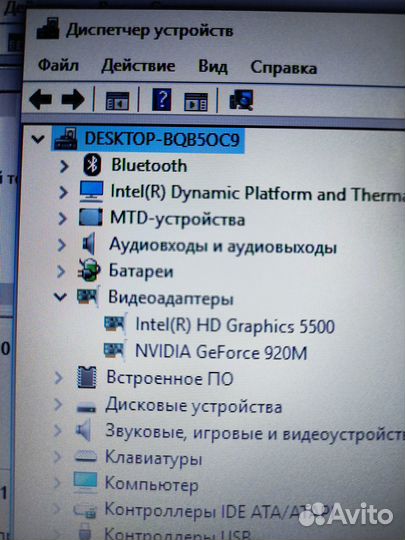Expand the Компьютер category
This screenshot has width=405, height=540.
pyautogui.click(x=57, y=483)
